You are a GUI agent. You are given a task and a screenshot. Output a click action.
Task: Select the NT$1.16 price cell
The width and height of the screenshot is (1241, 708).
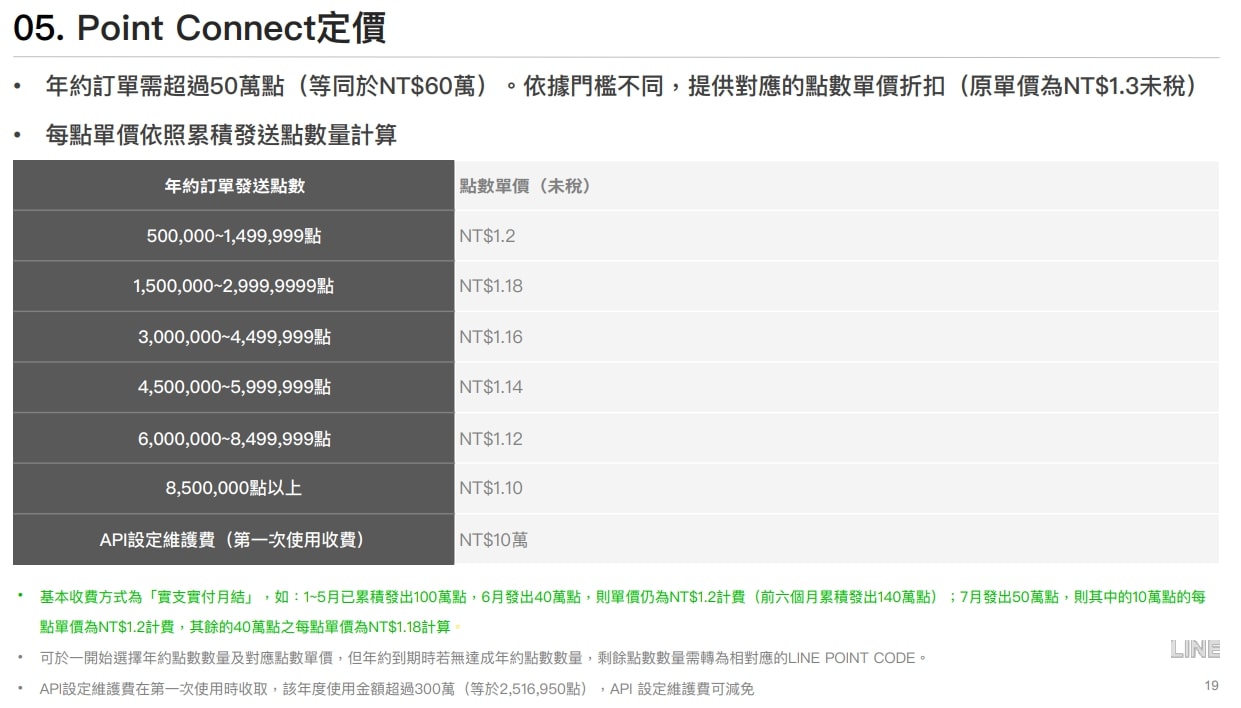[491, 337]
